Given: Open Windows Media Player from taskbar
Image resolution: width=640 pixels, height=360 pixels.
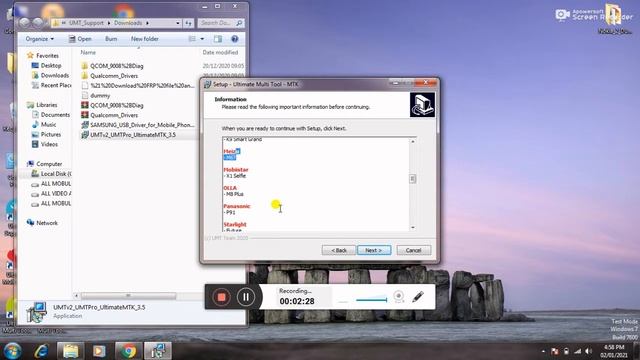Looking at the screenshot, I should point(99,351).
